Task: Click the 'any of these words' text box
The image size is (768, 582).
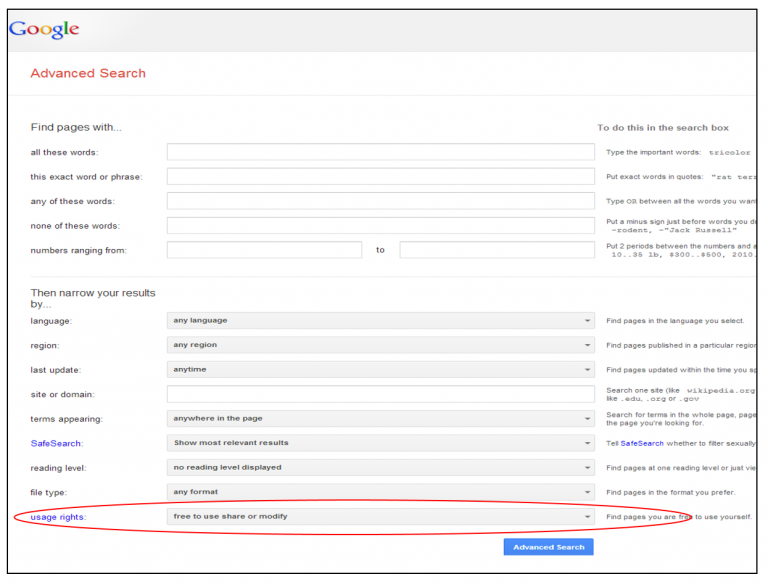Action: [380, 201]
